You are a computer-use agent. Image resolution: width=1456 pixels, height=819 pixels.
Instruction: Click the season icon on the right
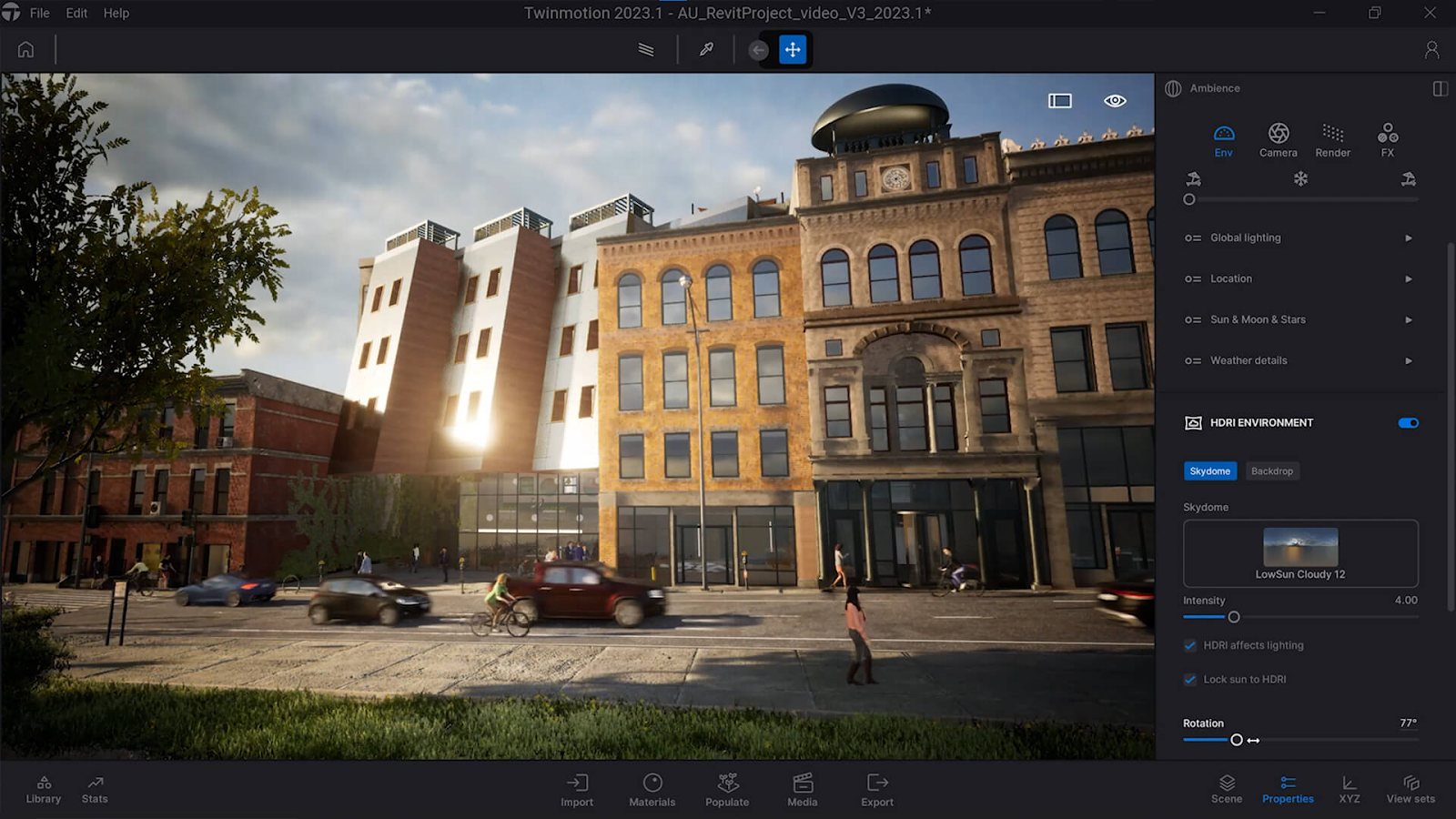click(x=1408, y=178)
